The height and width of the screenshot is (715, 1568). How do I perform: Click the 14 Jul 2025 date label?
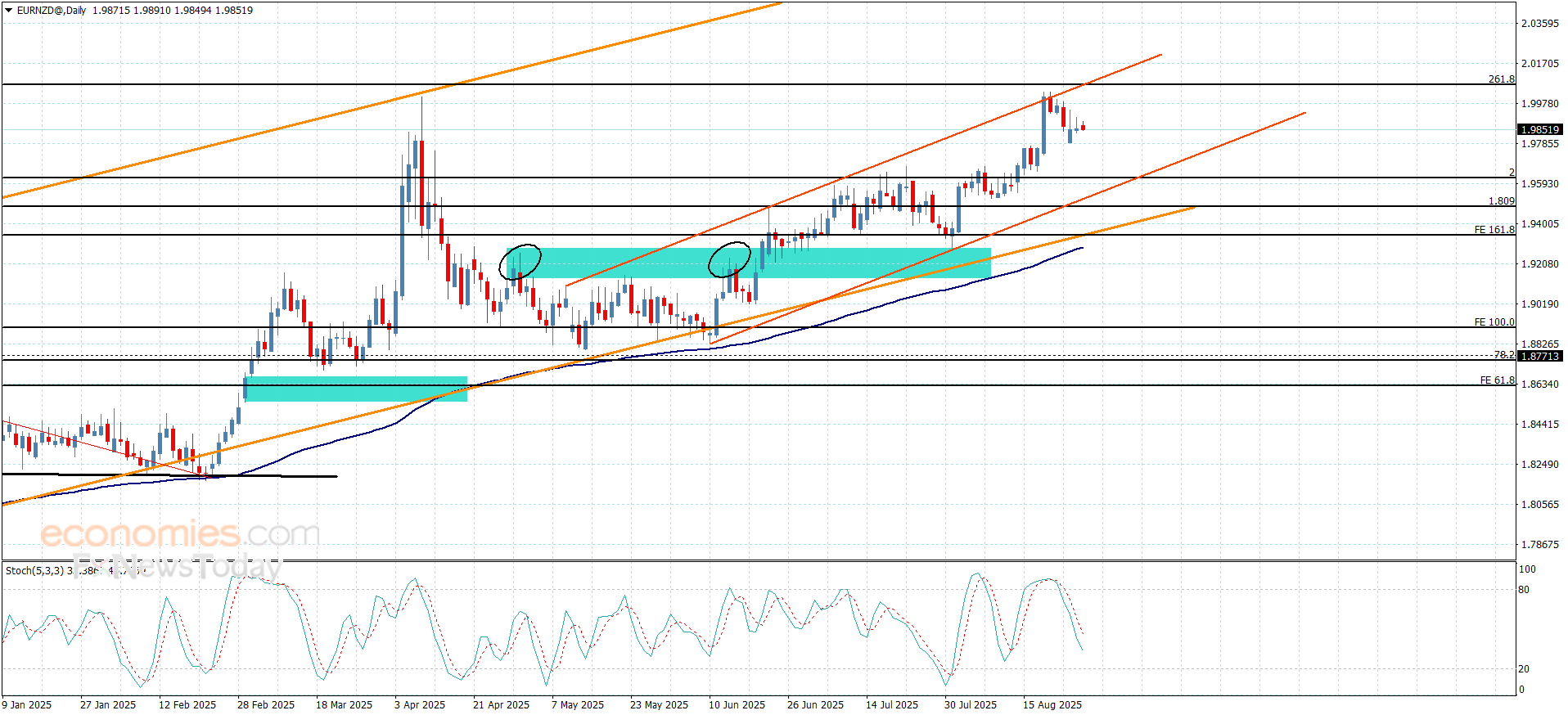point(892,704)
